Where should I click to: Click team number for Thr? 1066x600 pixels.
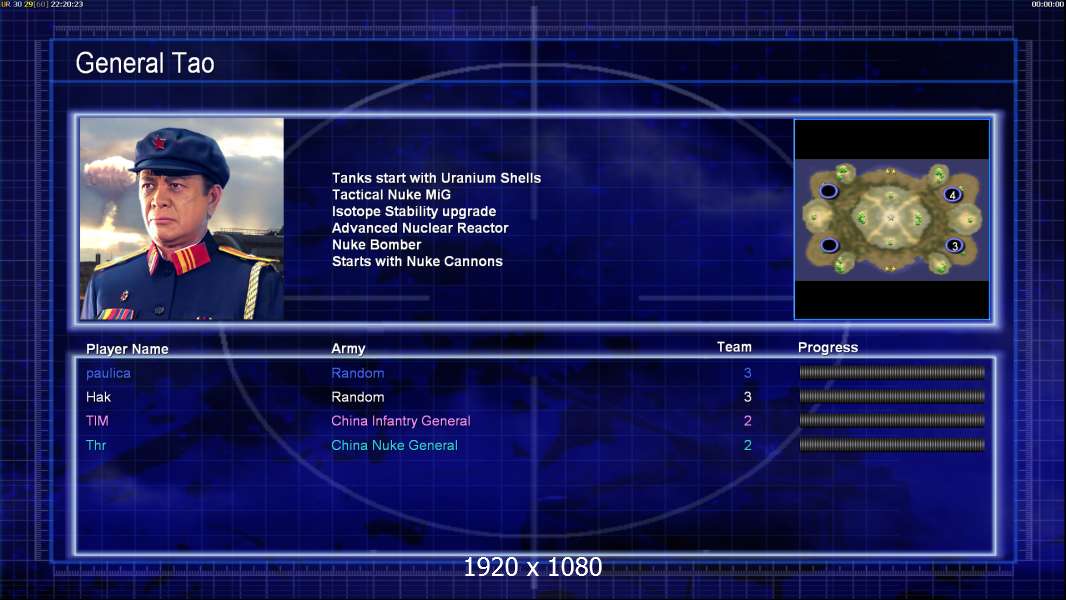pos(748,445)
